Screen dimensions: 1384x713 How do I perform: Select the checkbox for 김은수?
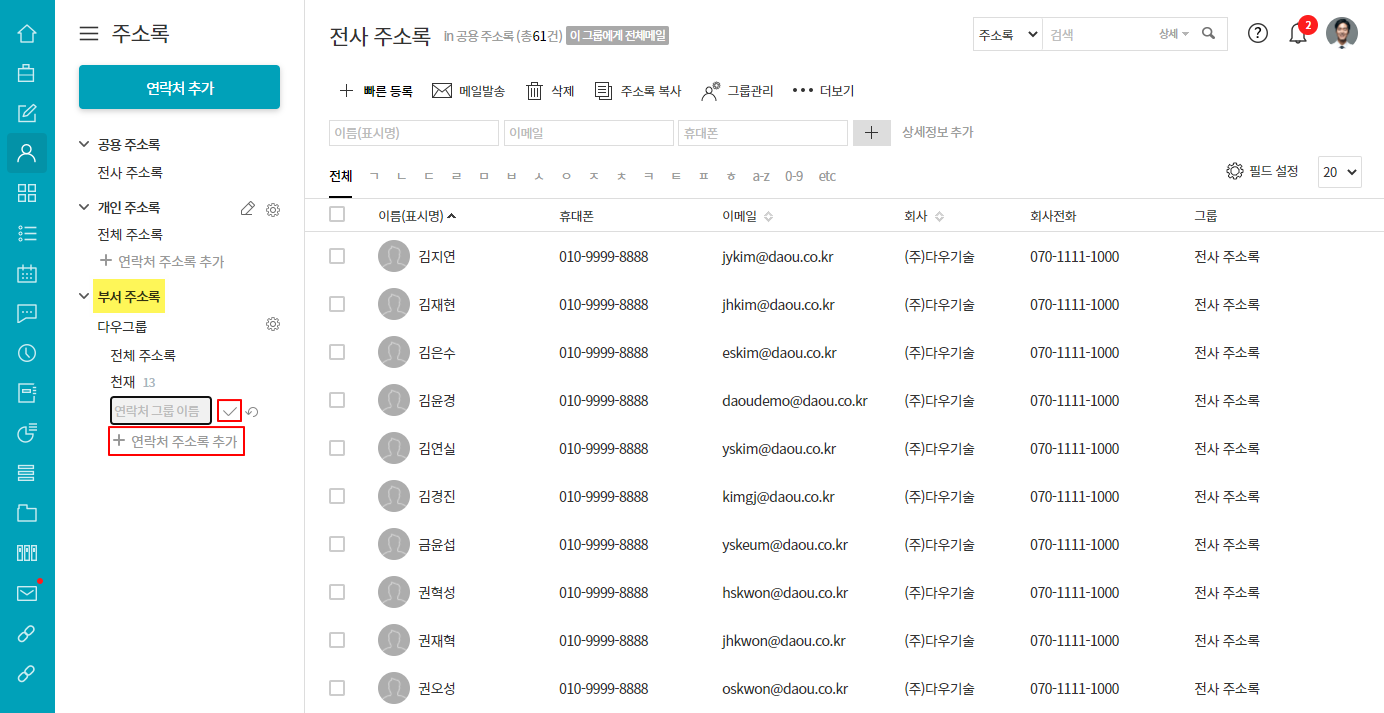coord(337,352)
